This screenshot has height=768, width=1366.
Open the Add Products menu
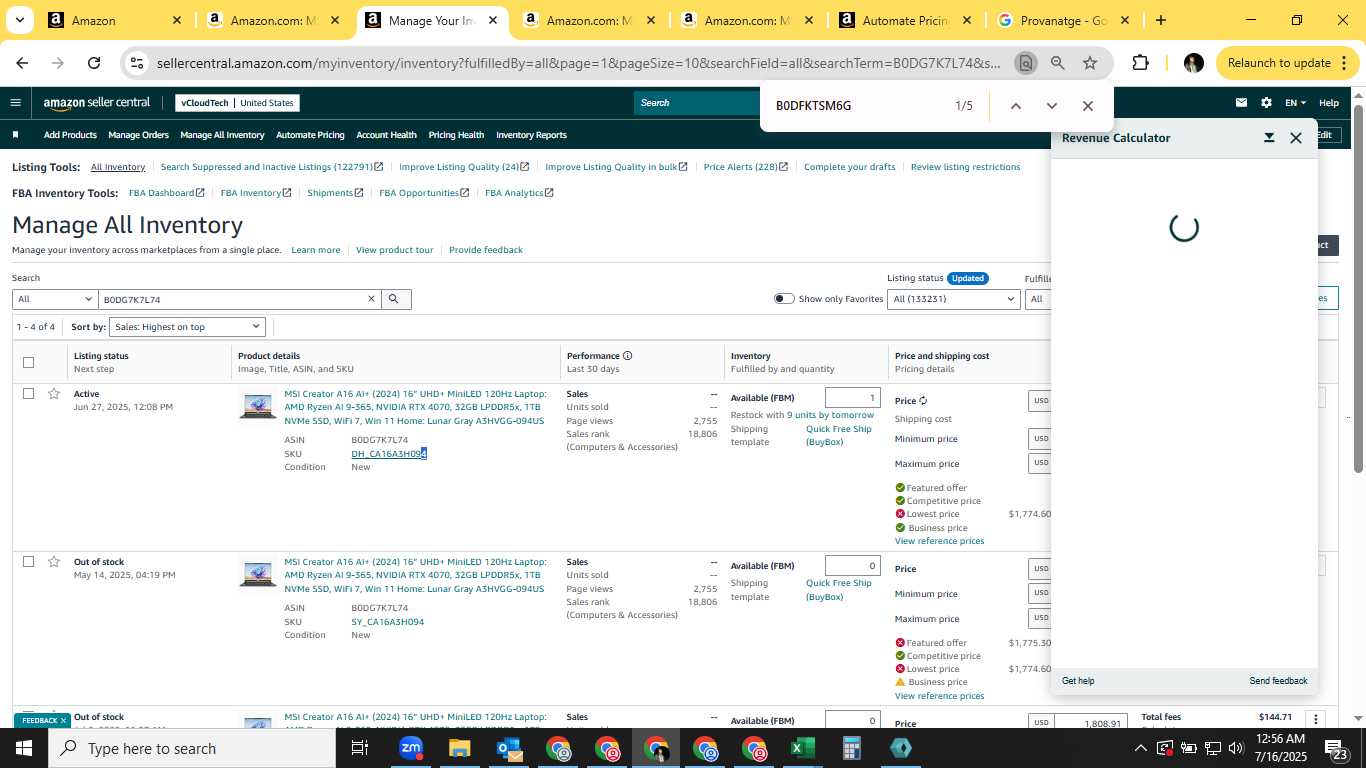point(70,135)
